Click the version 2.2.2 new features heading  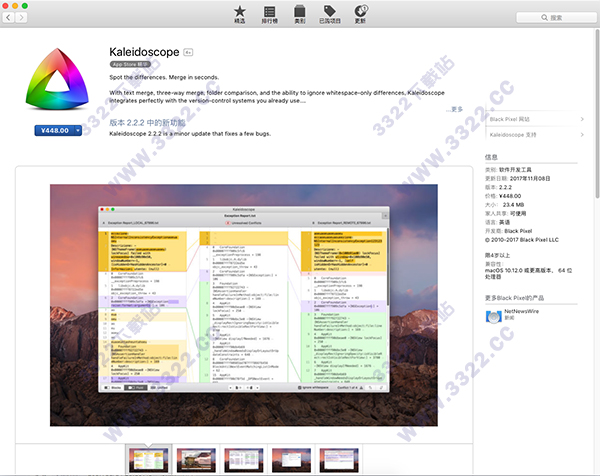[x=147, y=122]
